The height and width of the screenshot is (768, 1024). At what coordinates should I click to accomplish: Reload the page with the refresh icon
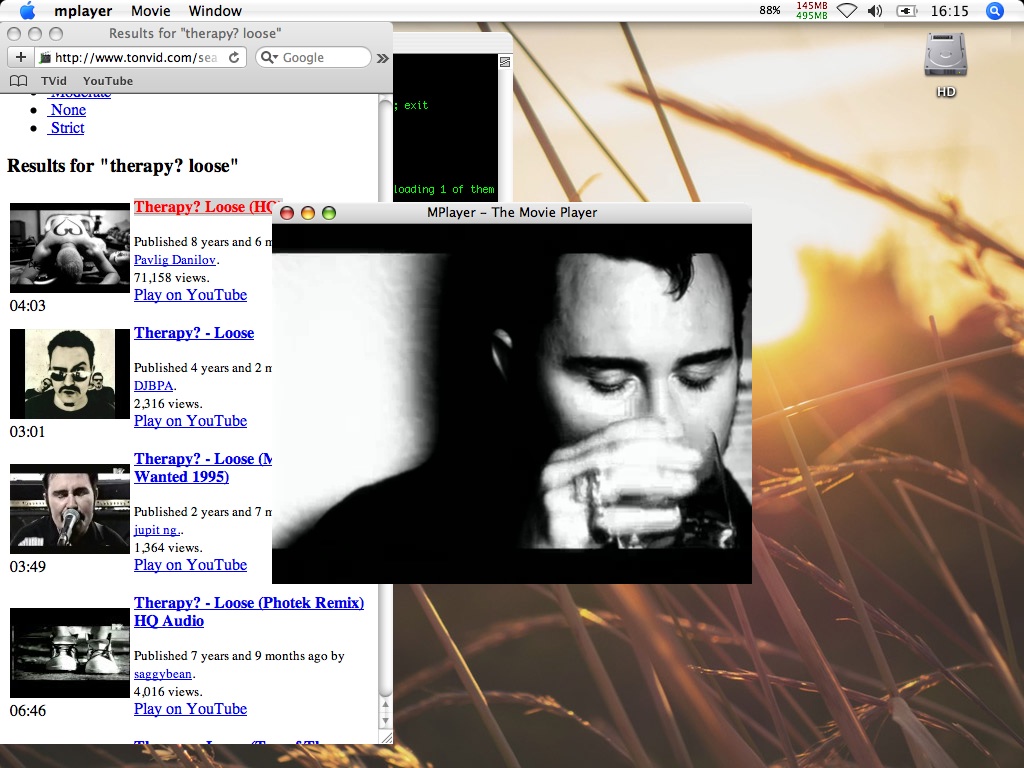point(234,57)
